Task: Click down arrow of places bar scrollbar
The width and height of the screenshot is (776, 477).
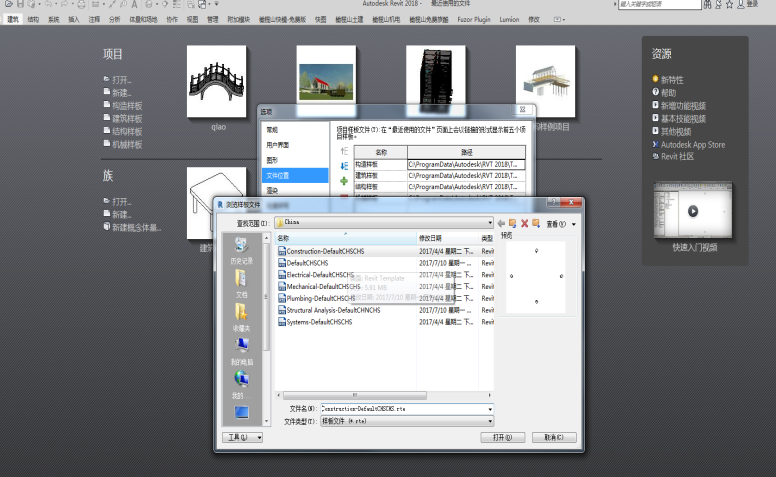Action: point(266,421)
